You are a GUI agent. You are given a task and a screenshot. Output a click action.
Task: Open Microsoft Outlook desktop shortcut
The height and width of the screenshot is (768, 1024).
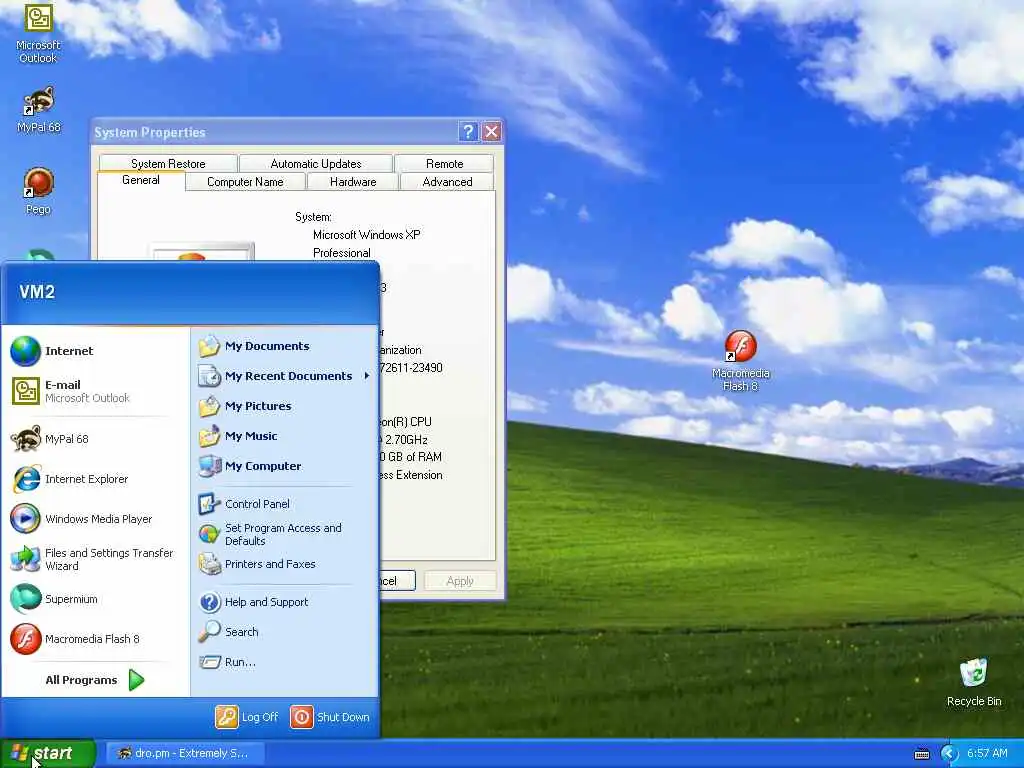click(38, 33)
